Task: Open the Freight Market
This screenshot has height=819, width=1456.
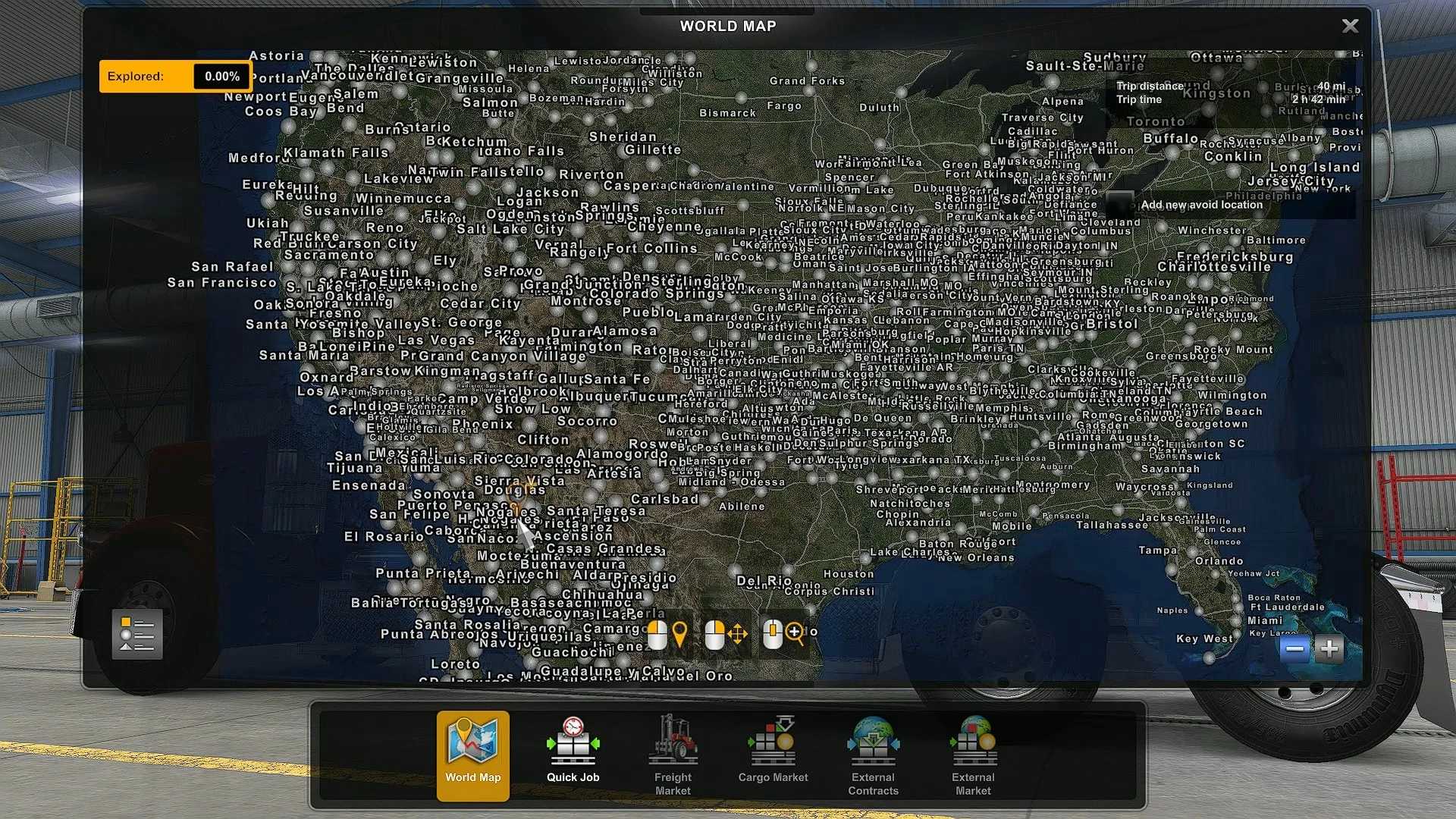Action: pos(673,755)
